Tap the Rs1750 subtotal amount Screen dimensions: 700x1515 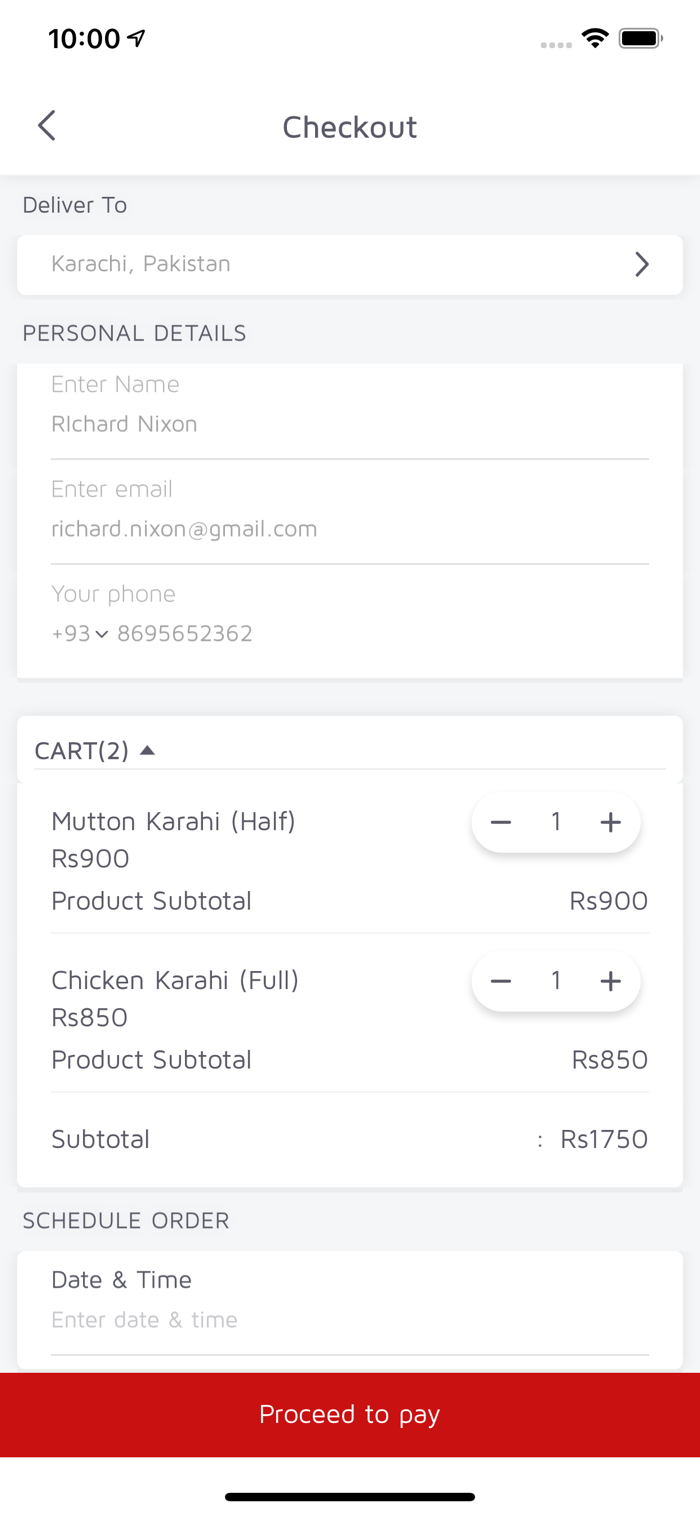point(604,1139)
